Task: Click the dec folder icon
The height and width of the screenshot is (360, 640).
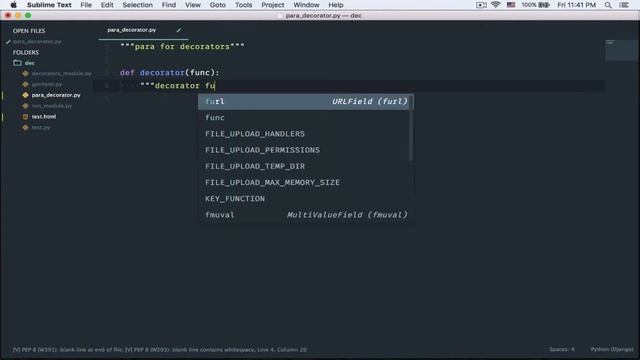Action: coord(17,63)
